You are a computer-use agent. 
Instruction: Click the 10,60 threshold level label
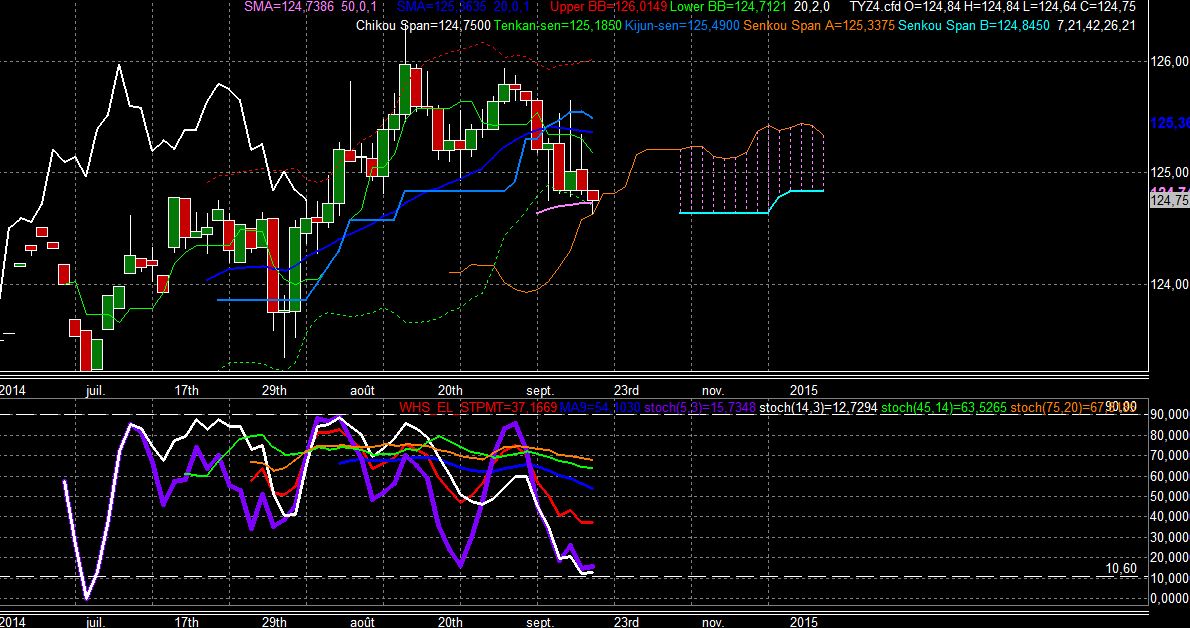click(1122, 569)
